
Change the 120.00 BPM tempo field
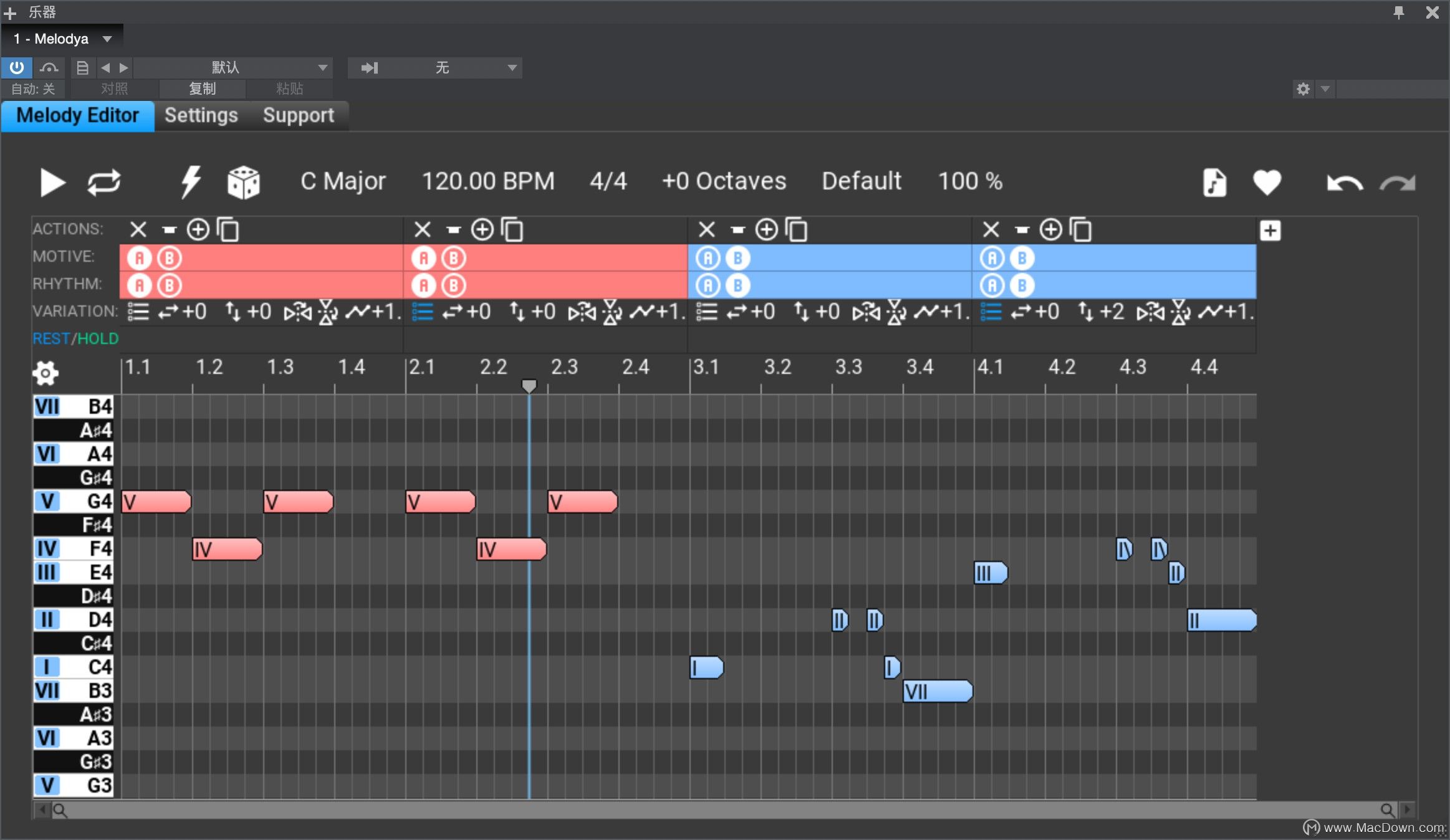[488, 181]
